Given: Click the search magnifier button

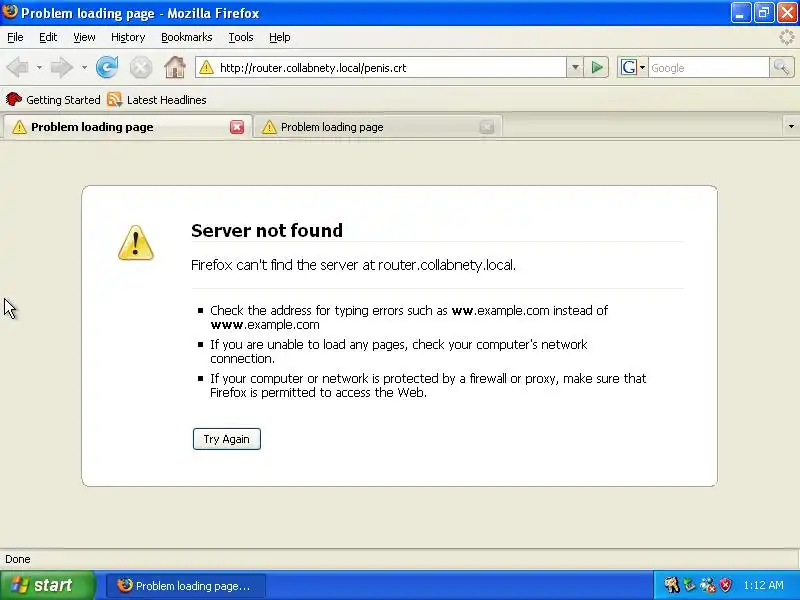Looking at the screenshot, I should click(x=782, y=67).
